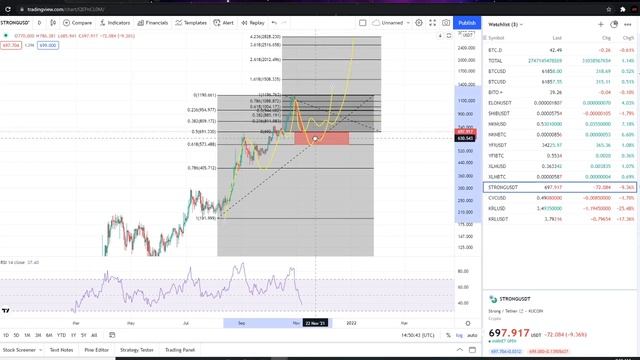
Task: Open time axis settings gear icon
Action: click(x=468, y=323)
